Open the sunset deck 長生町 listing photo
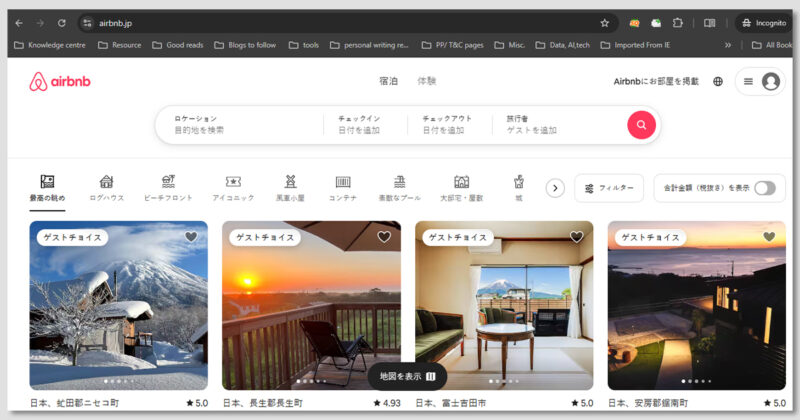Image resolution: width=800 pixels, height=420 pixels. [311, 305]
